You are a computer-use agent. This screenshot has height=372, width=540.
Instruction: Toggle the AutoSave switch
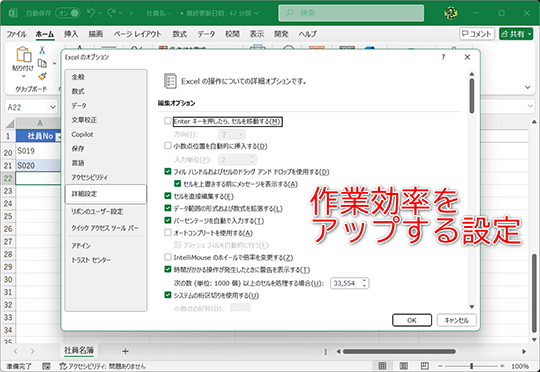tap(68, 13)
